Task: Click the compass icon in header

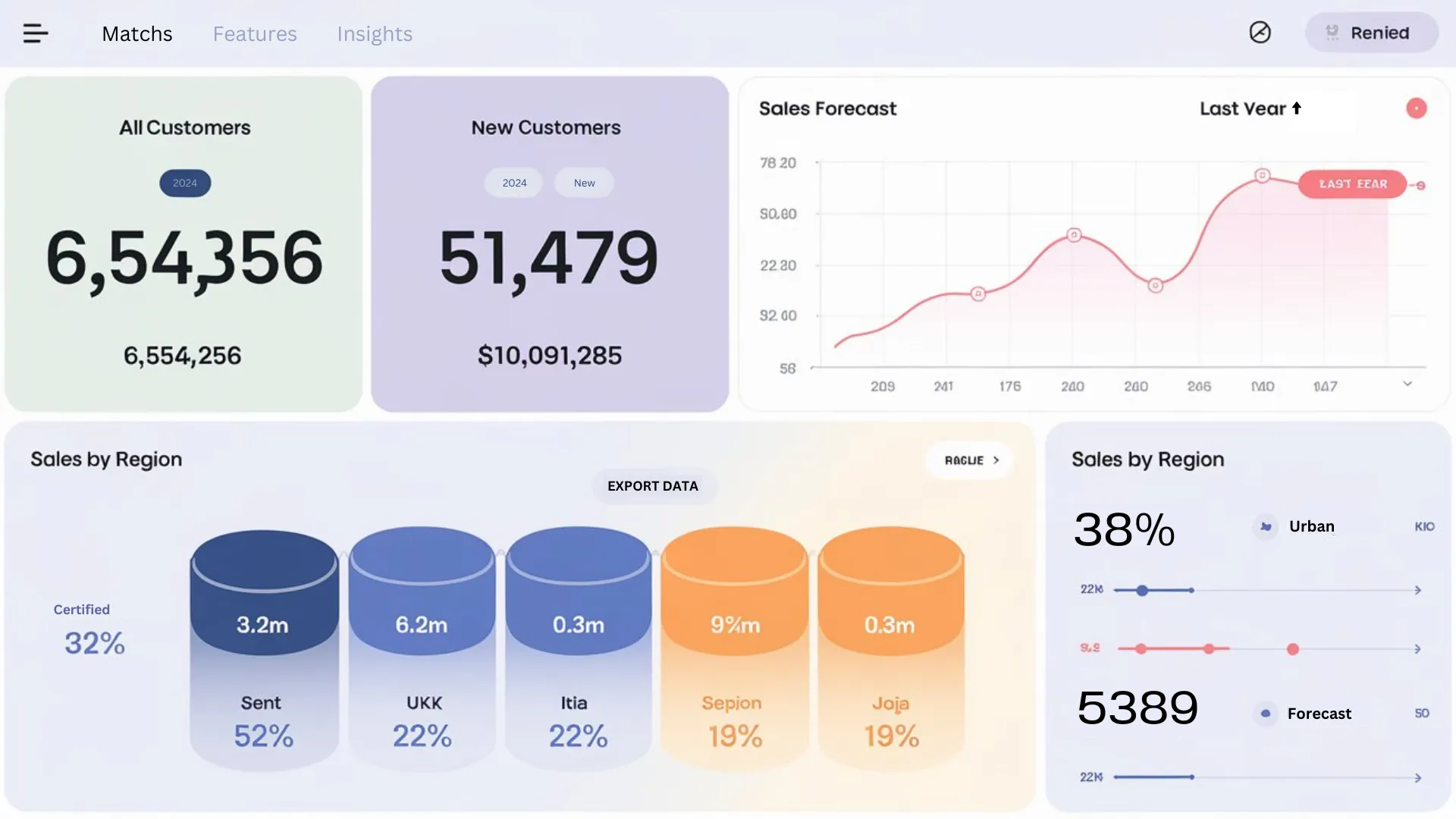Action: pos(1260,33)
